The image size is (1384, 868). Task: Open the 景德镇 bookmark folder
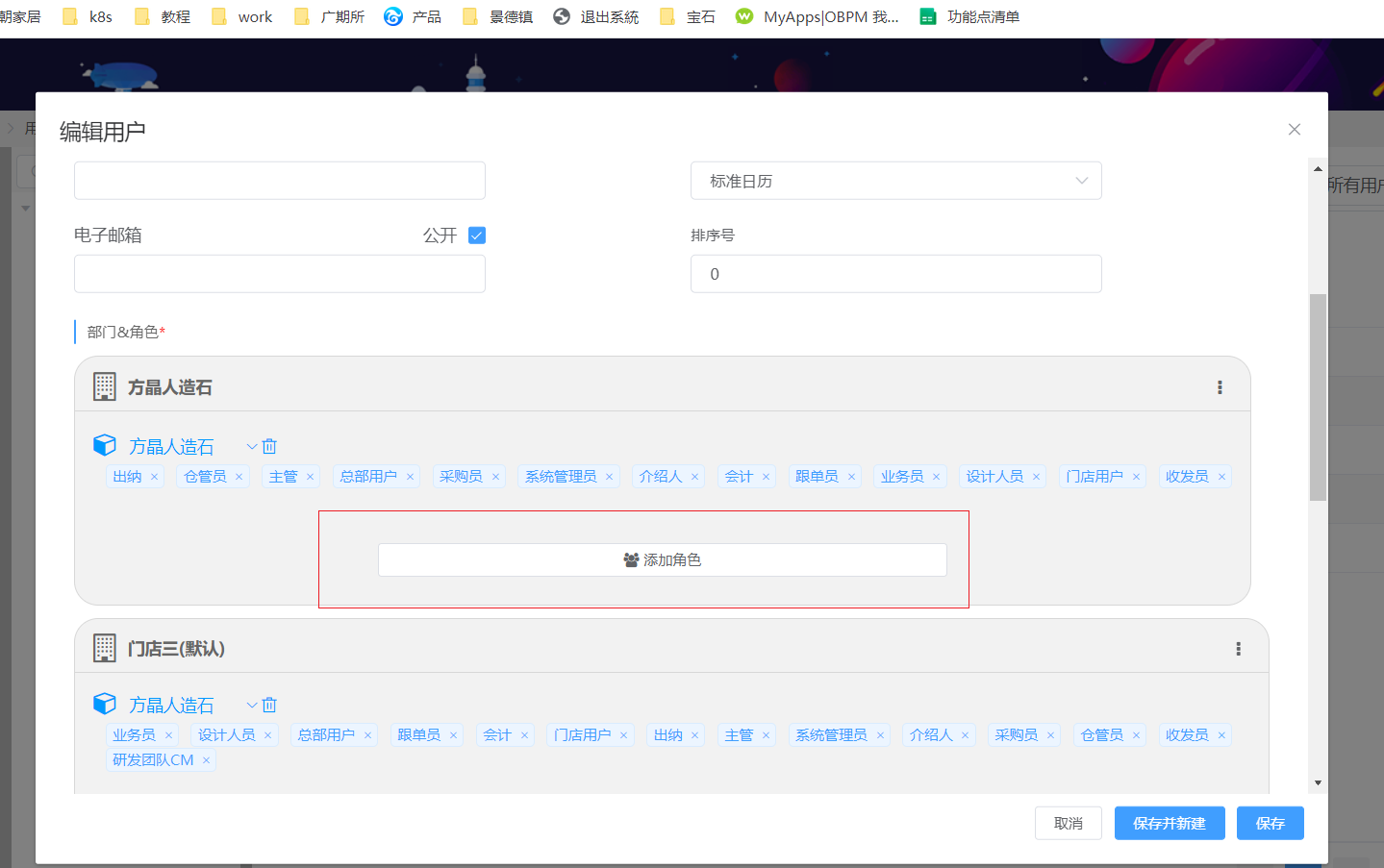[498, 16]
